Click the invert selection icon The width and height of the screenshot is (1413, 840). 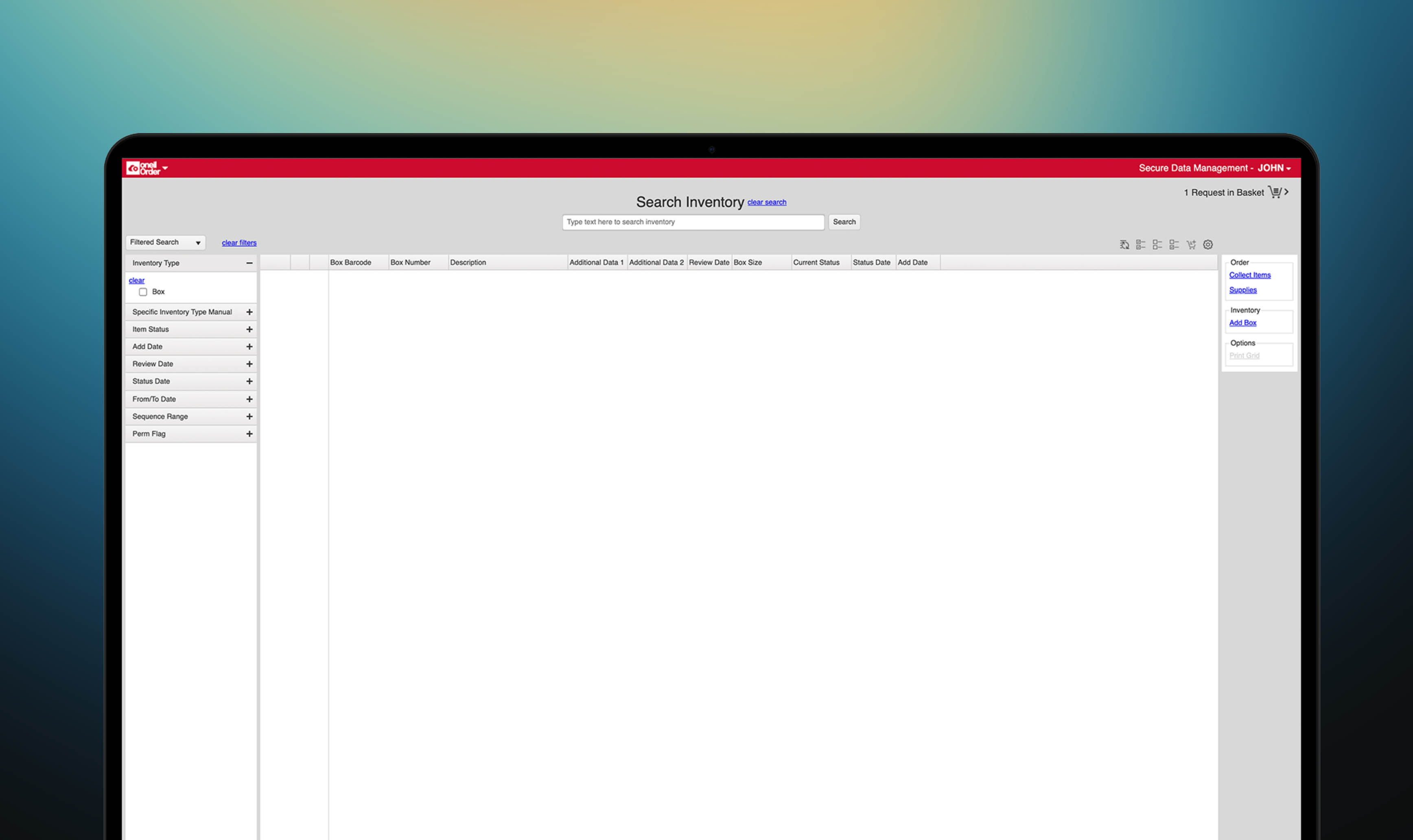(x=1174, y=245)
